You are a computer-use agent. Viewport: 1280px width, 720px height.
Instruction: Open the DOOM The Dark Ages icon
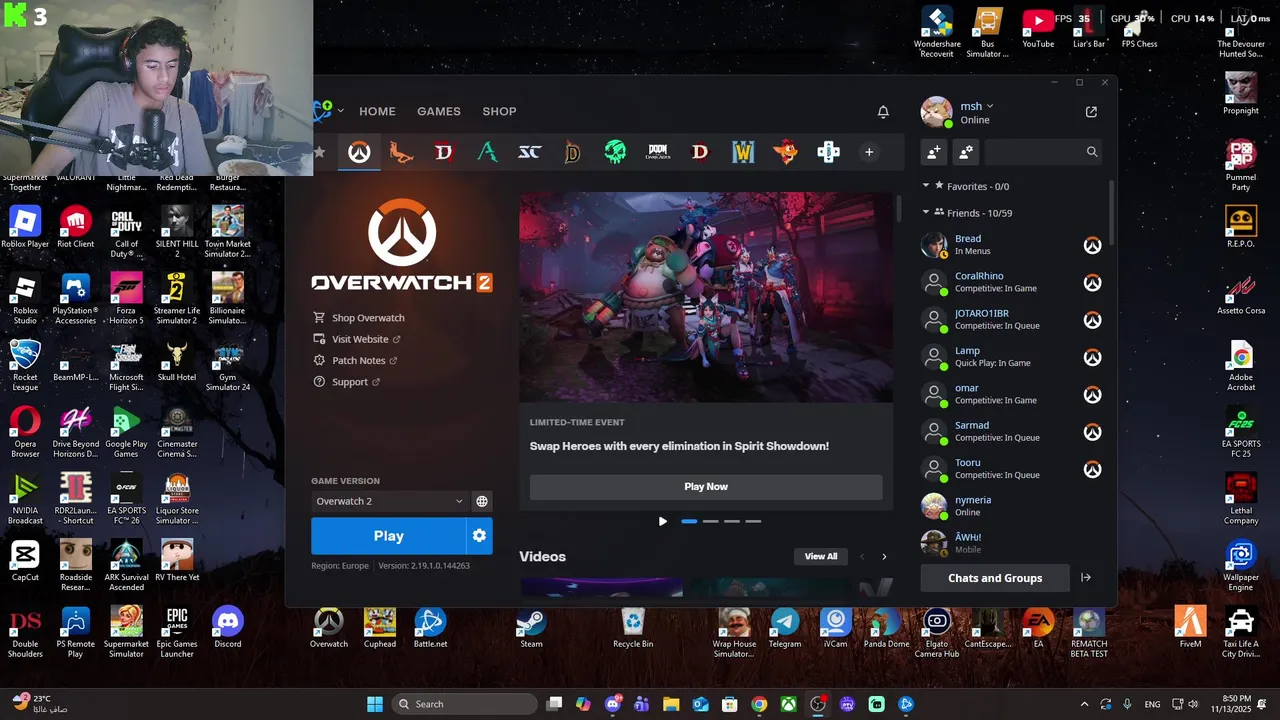coord(657,152)
